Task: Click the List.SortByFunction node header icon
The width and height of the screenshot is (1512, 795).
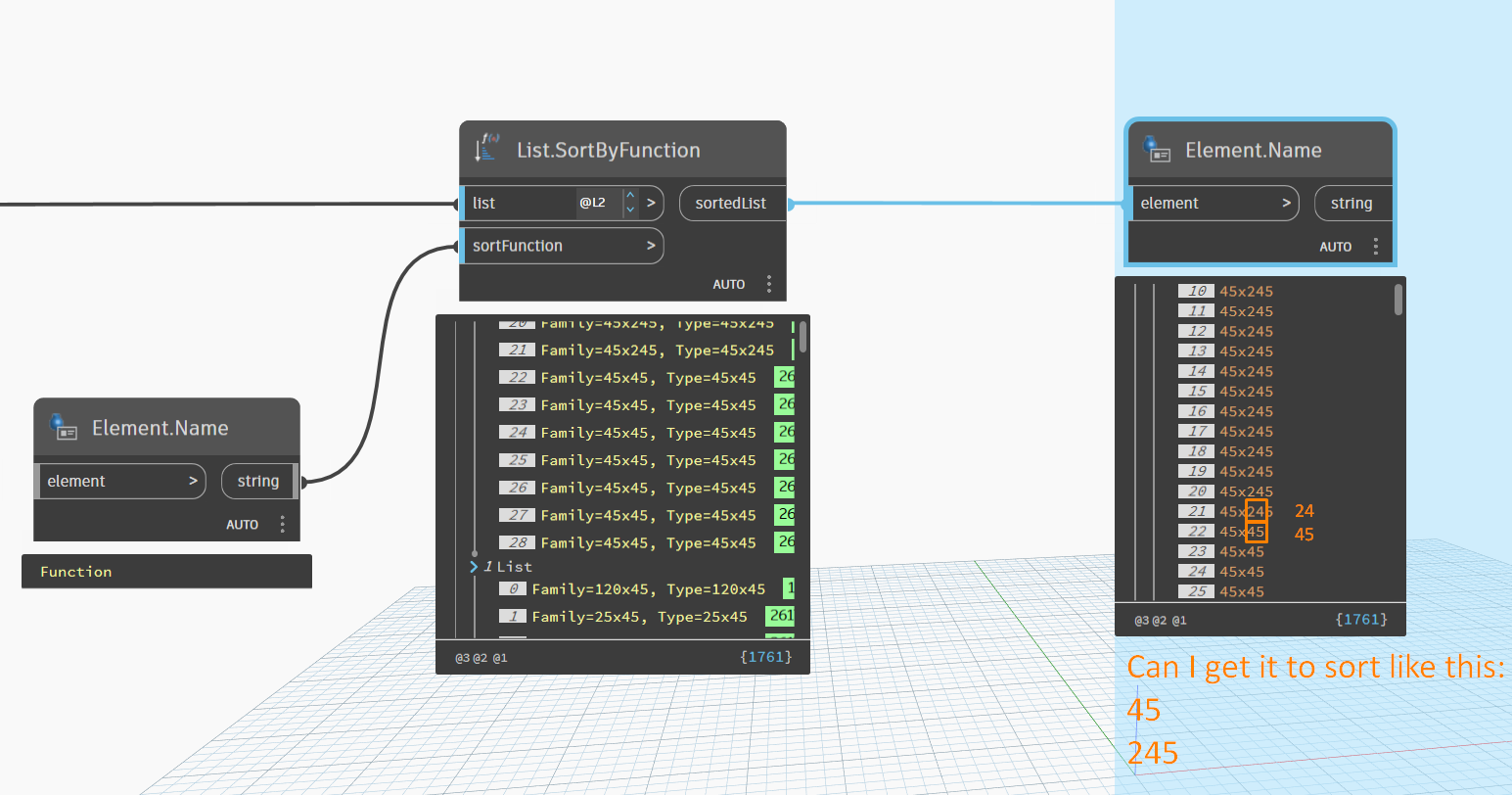Action: click(486, 149)
